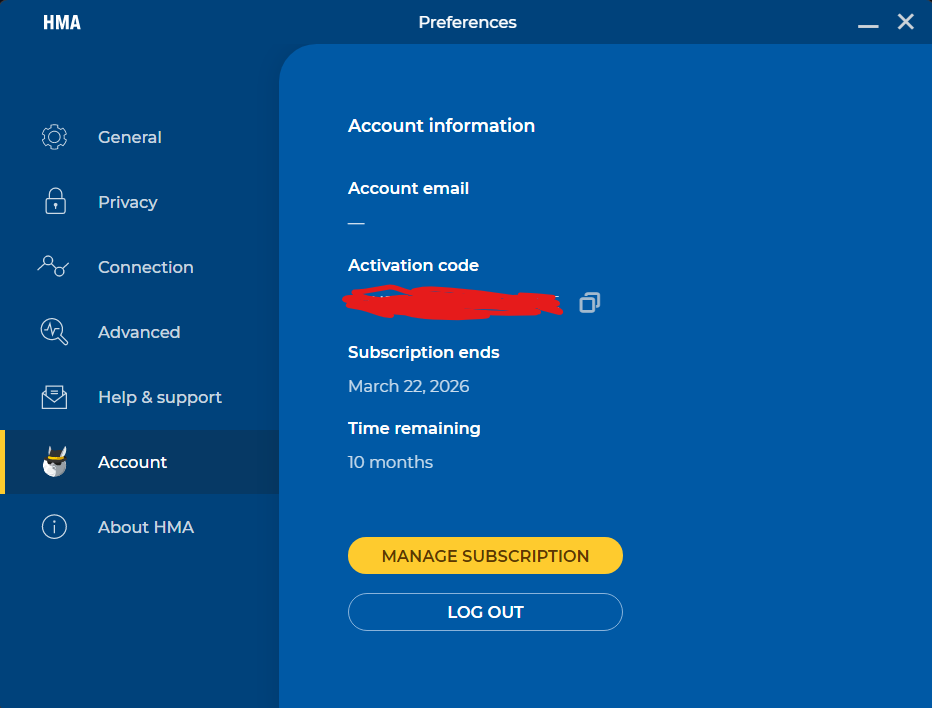Click the HMA logo
Screen dimensions: 932x708
pos(62,23)
